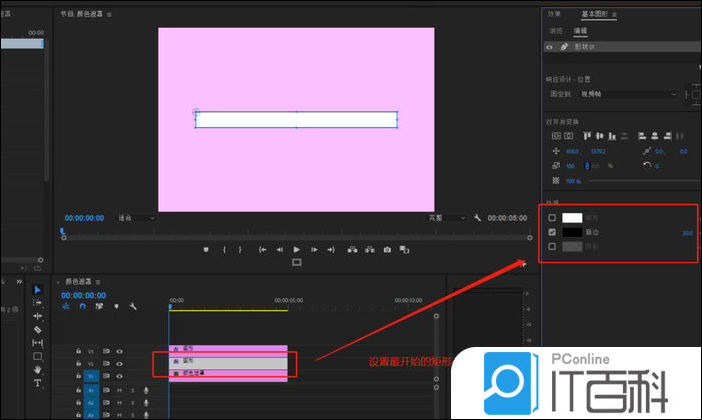Click Export Frame camera icon
This screenshot has height=420, width=702.
point(387,249)
